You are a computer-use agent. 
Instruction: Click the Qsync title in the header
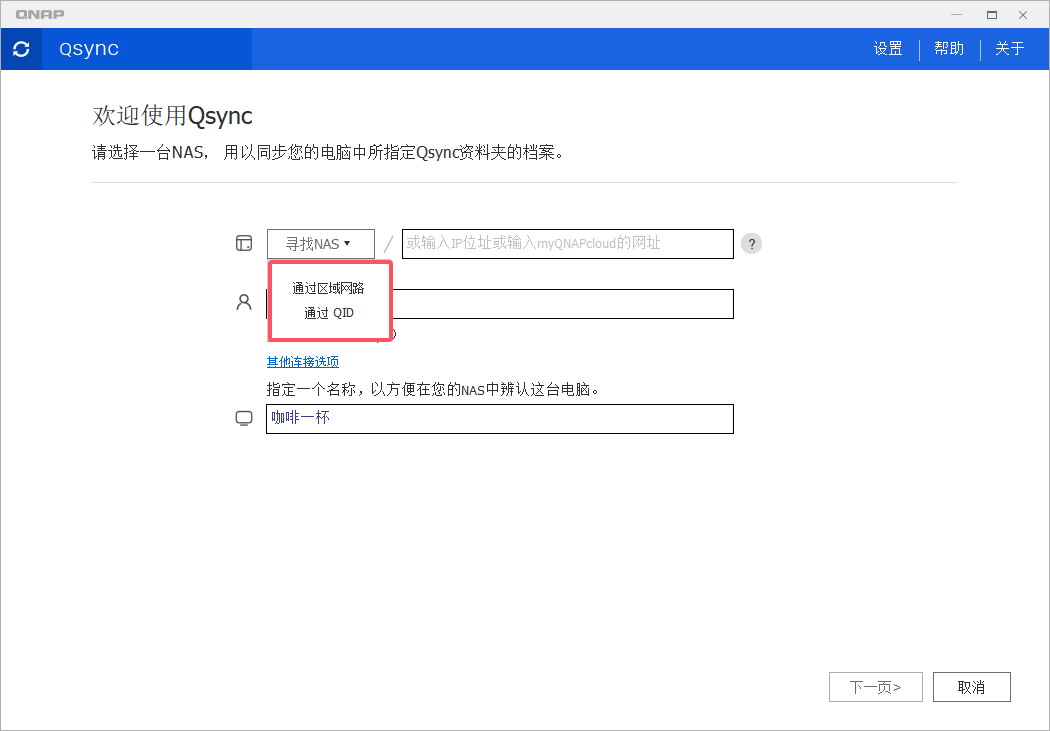point(89,49)
